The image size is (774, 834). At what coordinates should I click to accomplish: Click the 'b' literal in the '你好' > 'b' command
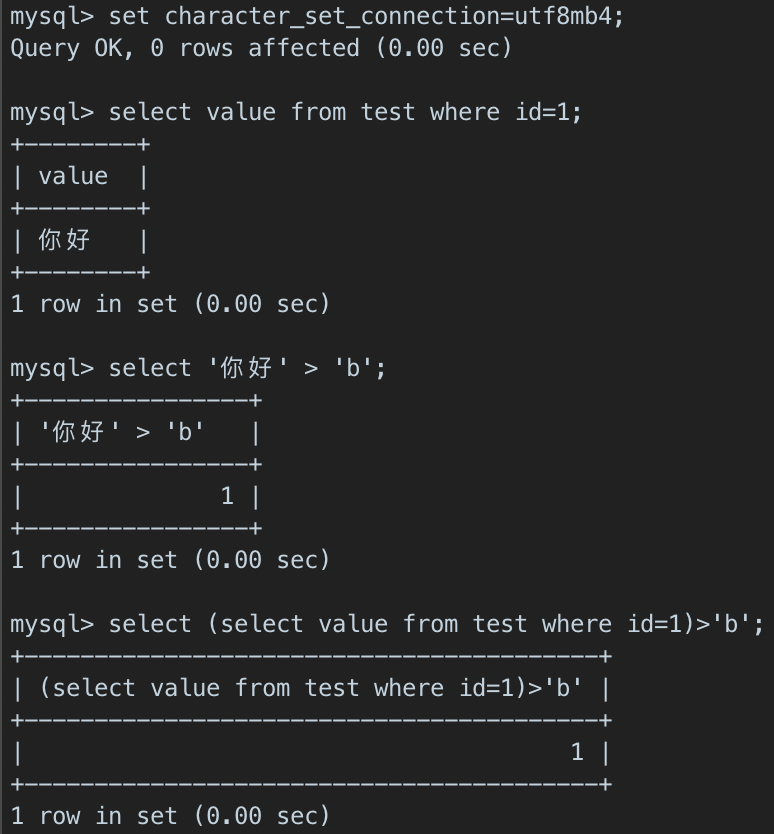(353, 368)
